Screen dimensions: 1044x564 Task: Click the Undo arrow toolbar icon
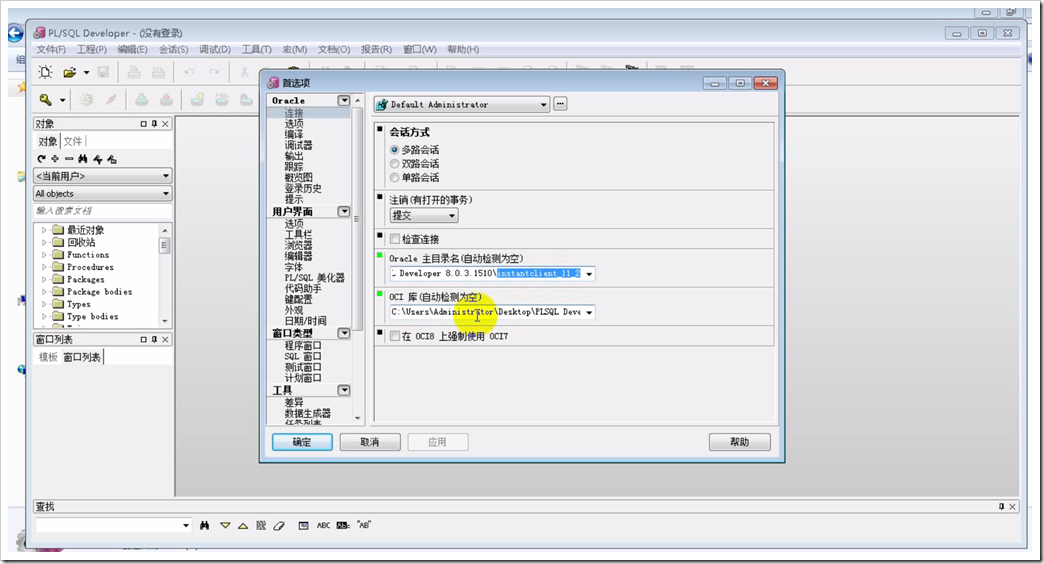(190, 72)
